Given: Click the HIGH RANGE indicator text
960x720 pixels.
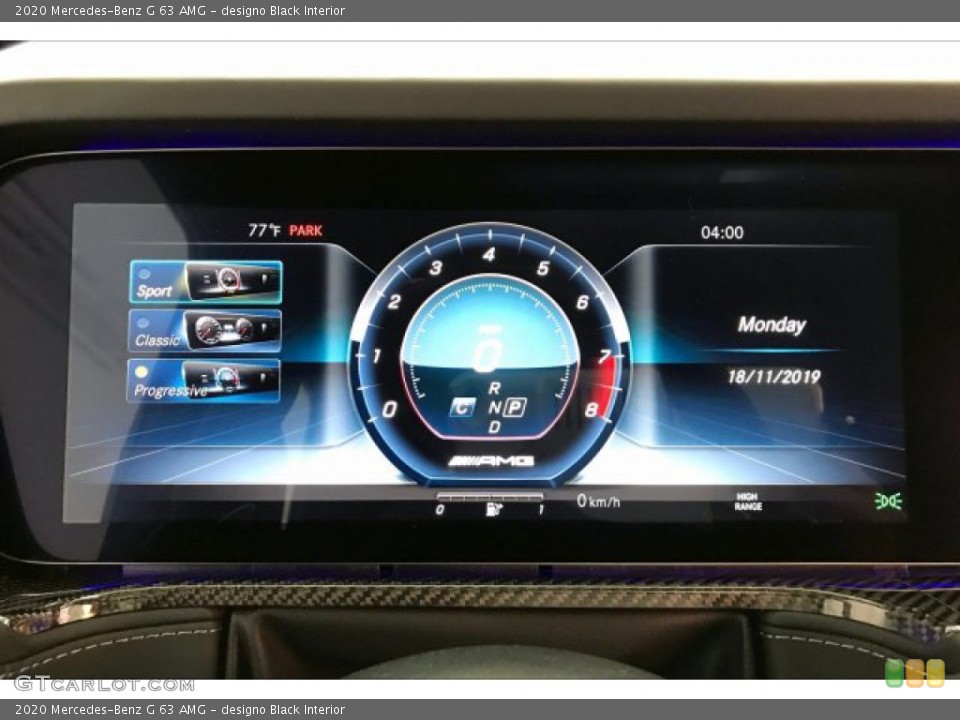Looking at the screenshot, I should tap(748, 501).
